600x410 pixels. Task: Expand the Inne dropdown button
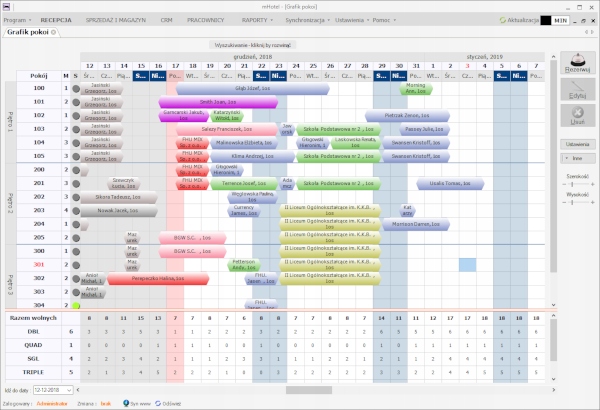[577, 158]
